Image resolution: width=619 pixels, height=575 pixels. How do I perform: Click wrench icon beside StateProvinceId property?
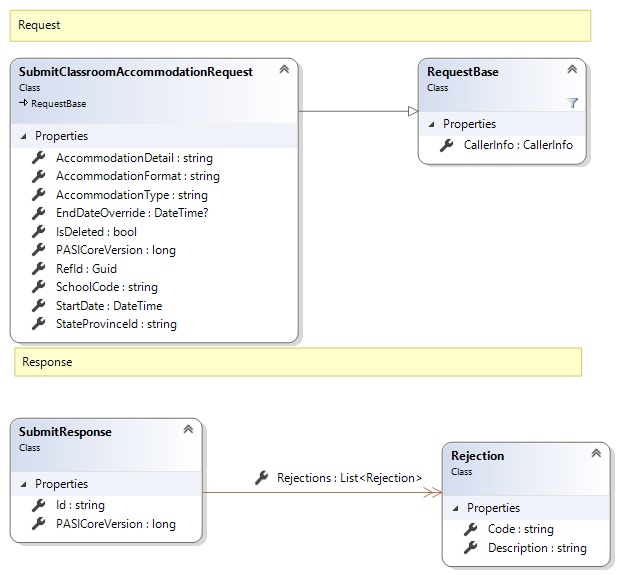point(39,324)
